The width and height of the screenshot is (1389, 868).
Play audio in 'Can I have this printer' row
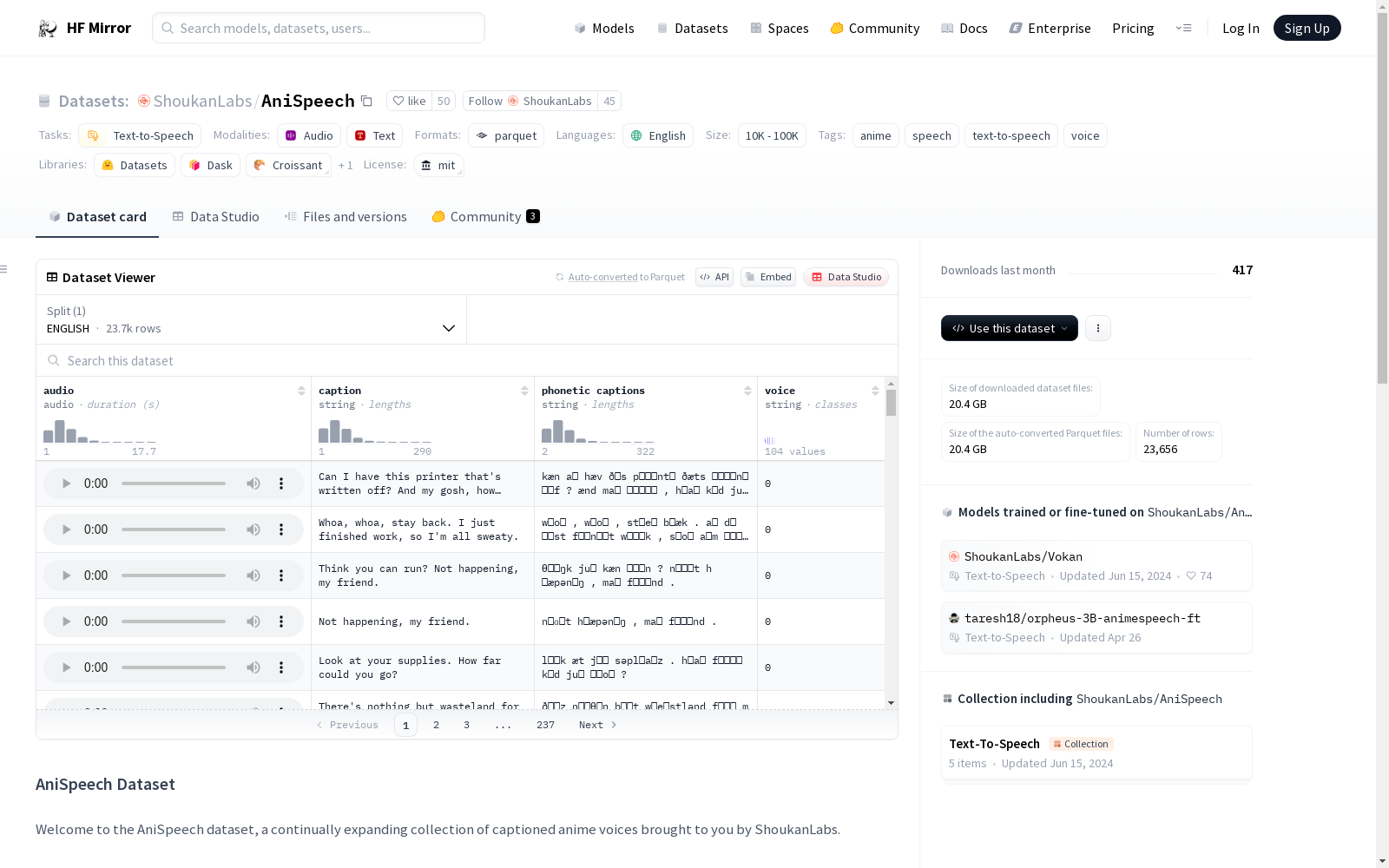66,483
